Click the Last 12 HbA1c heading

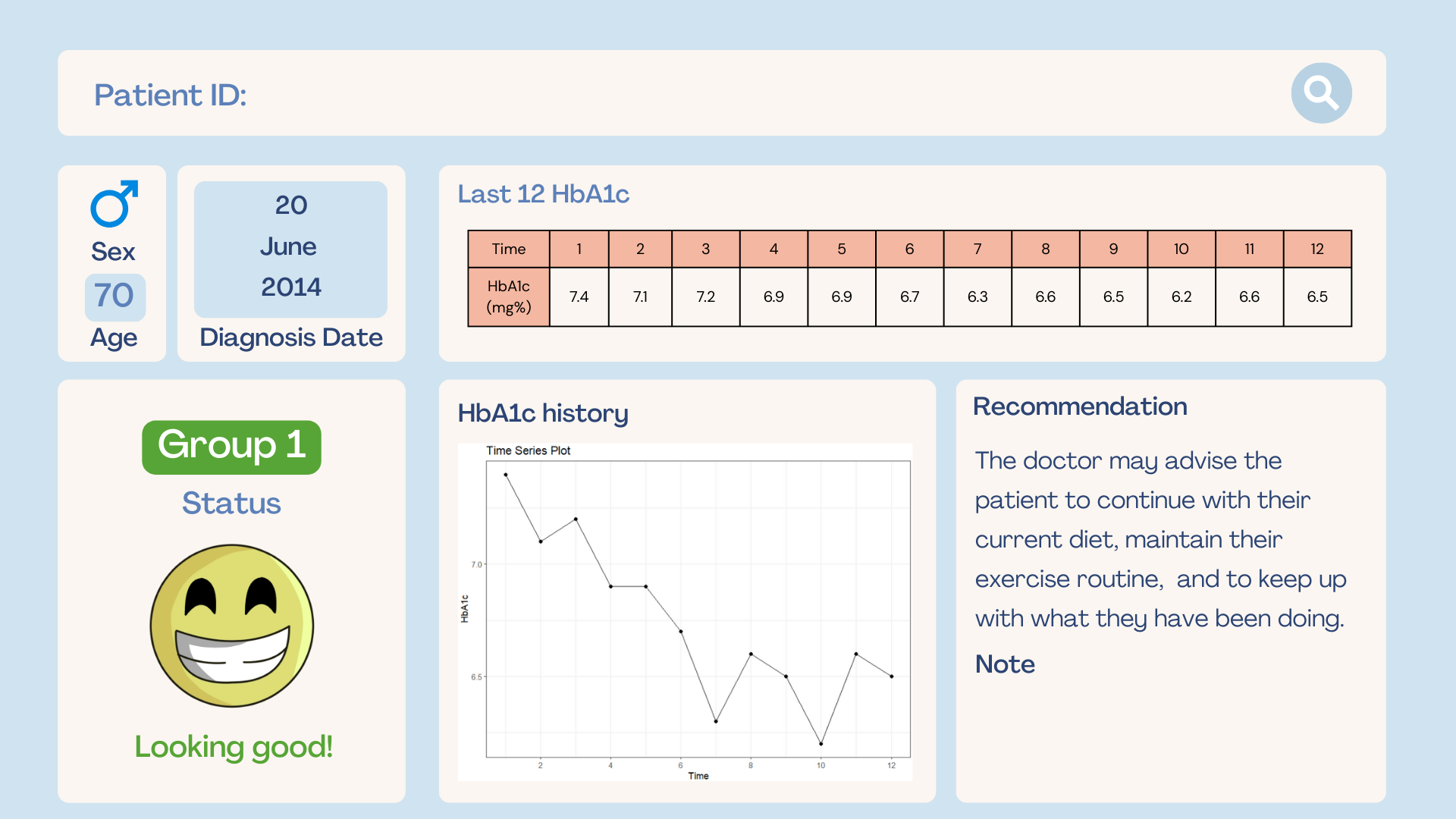tap(543, 194)
